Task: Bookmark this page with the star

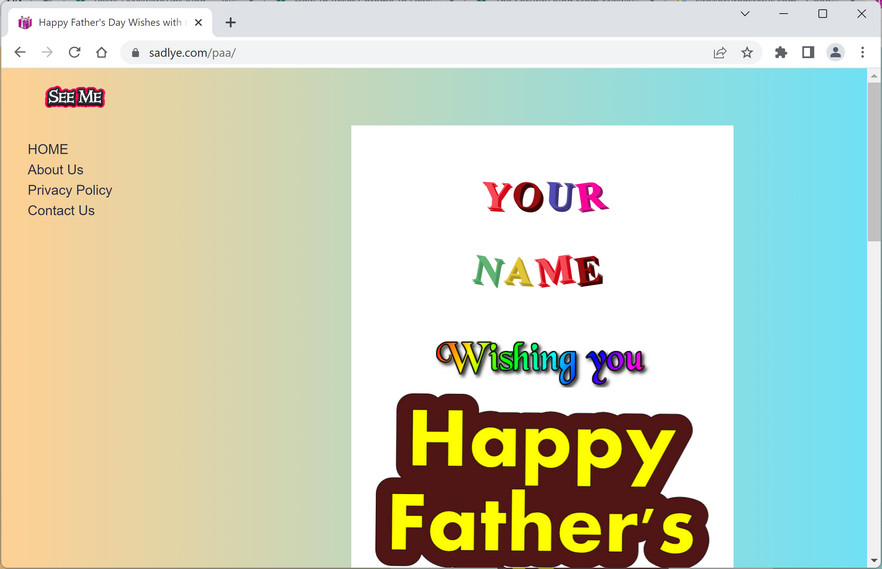Action: 746,52
